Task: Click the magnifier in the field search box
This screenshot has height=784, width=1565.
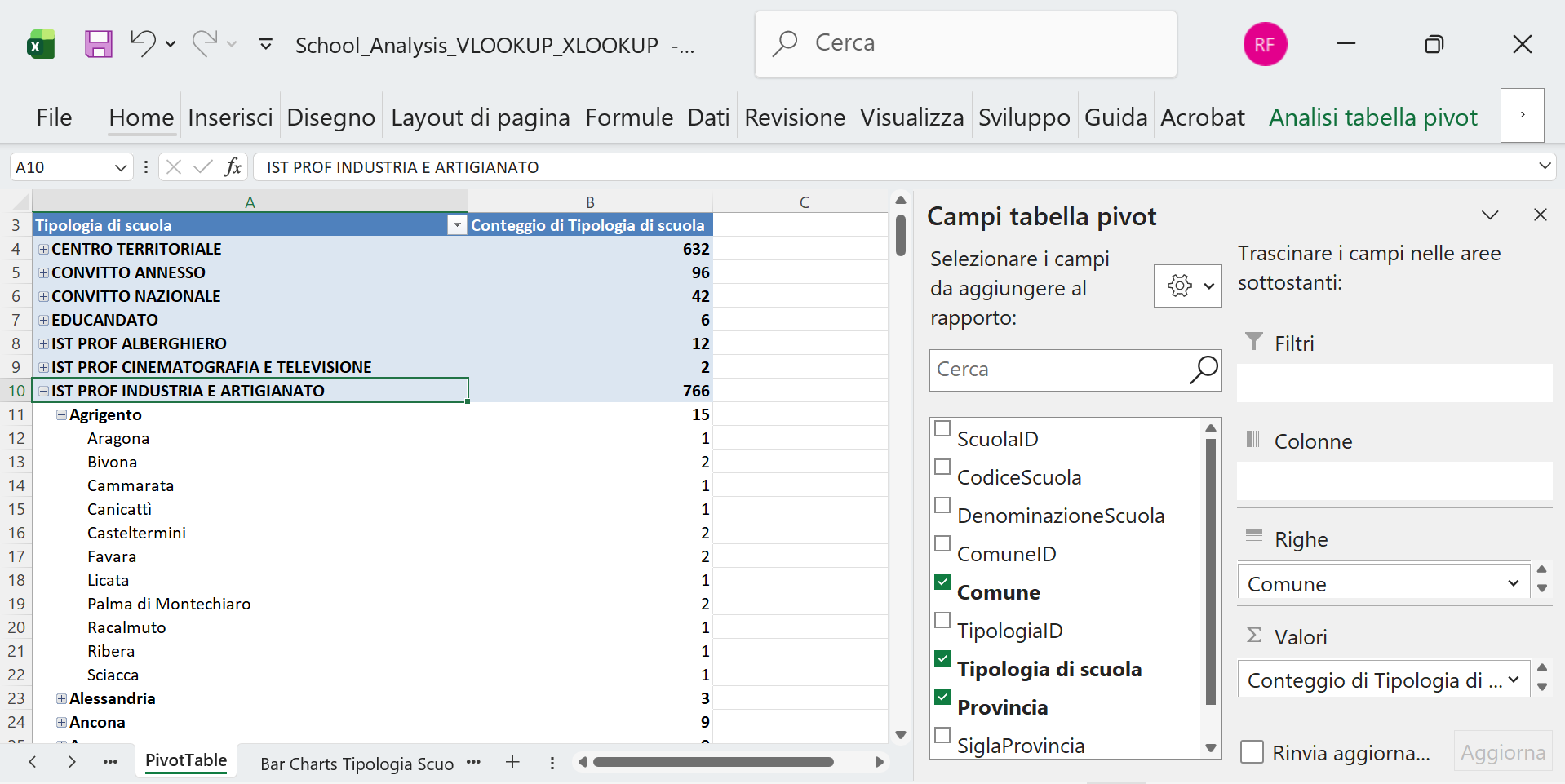Action: click(x=1202, y=370)
